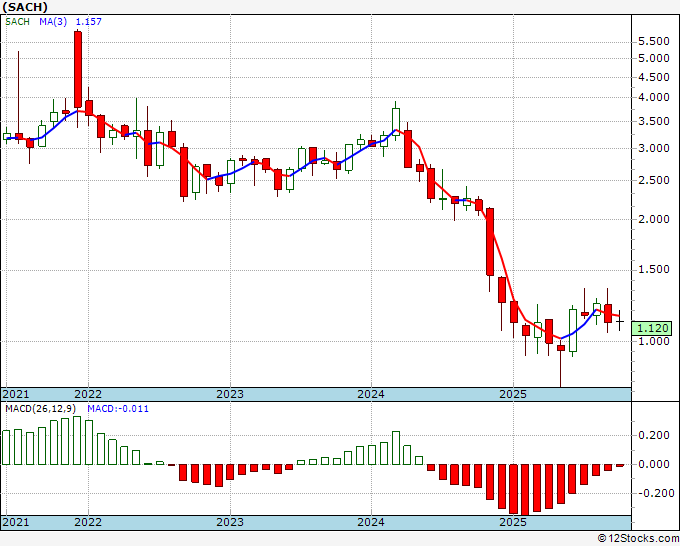Image resolution: width=680 pixels, height=546 pixels.
Task: Click 2023 on the price chart timeline
Action: coord(230,394)
